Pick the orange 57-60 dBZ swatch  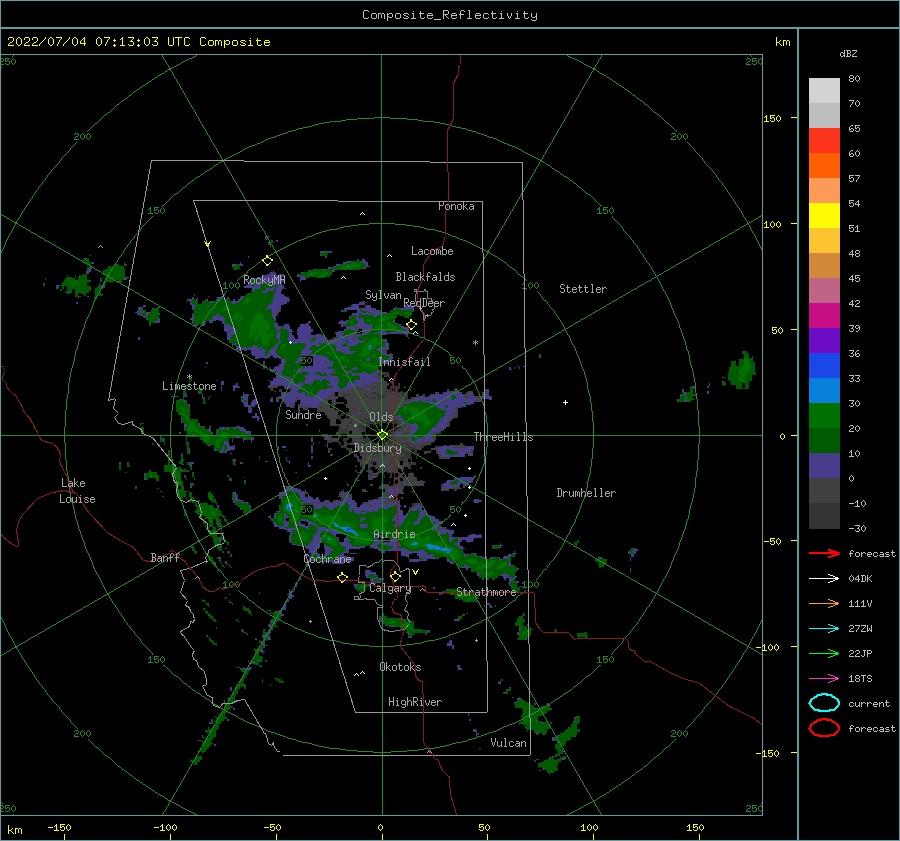(x=824, y=166)
